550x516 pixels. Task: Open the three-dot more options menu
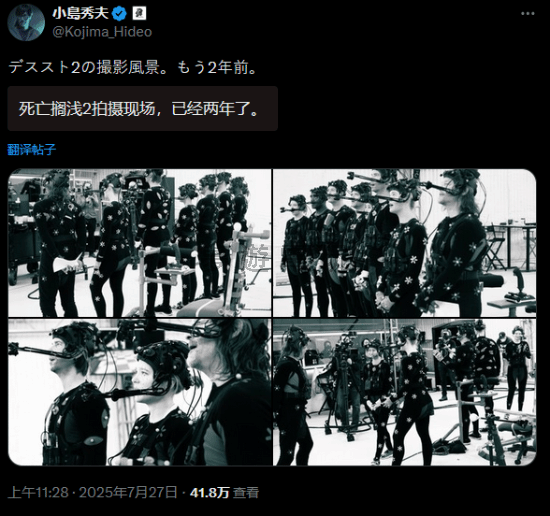(x=528, y=14)
